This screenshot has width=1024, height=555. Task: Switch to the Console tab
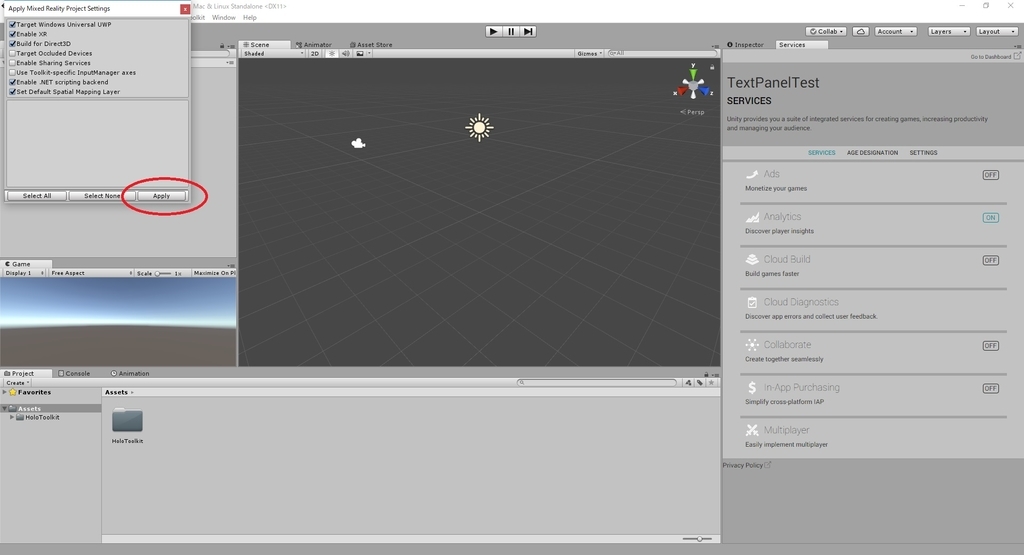point(74,373)
